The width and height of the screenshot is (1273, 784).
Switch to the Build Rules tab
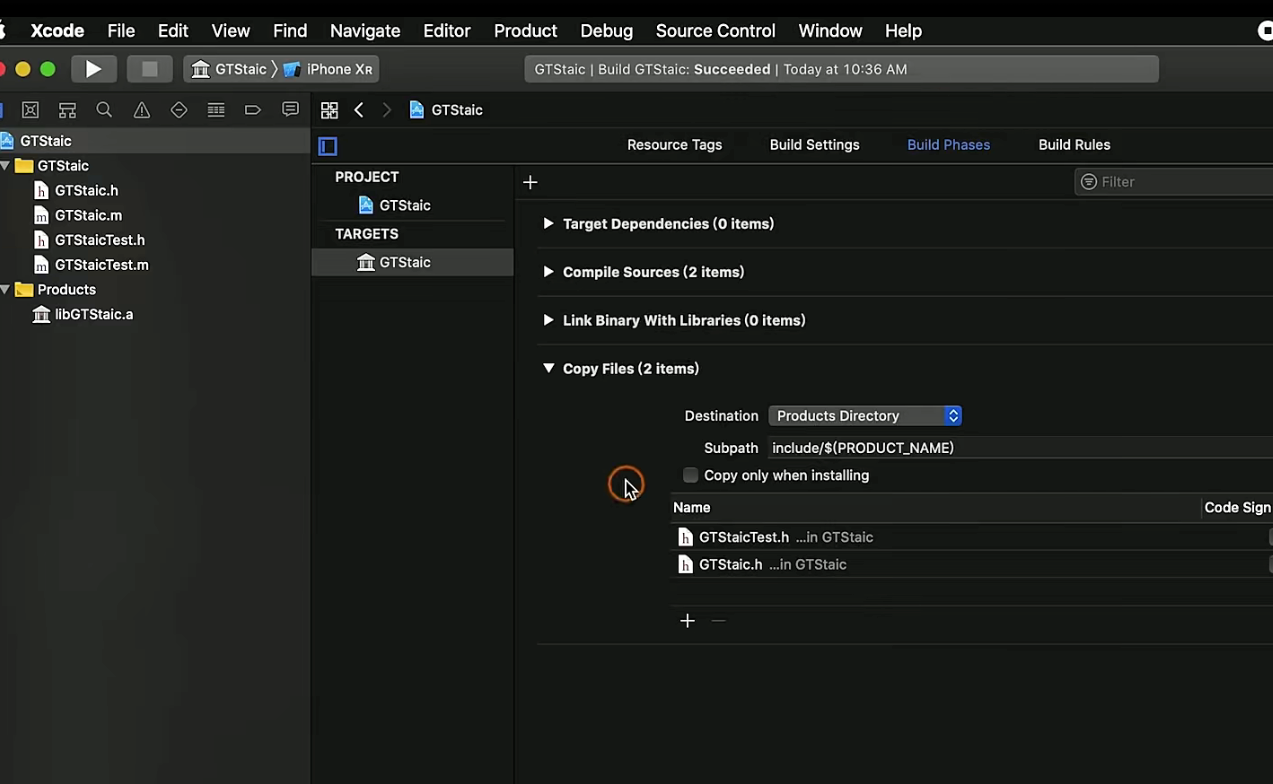[x=1074, y=145]
